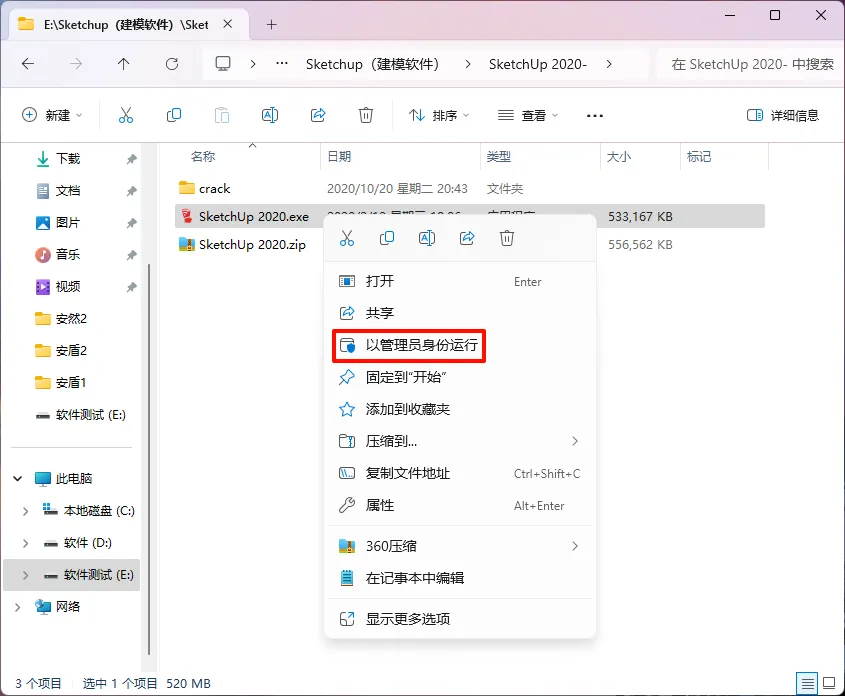Click the 标记 column header

(x=699, y=157)
